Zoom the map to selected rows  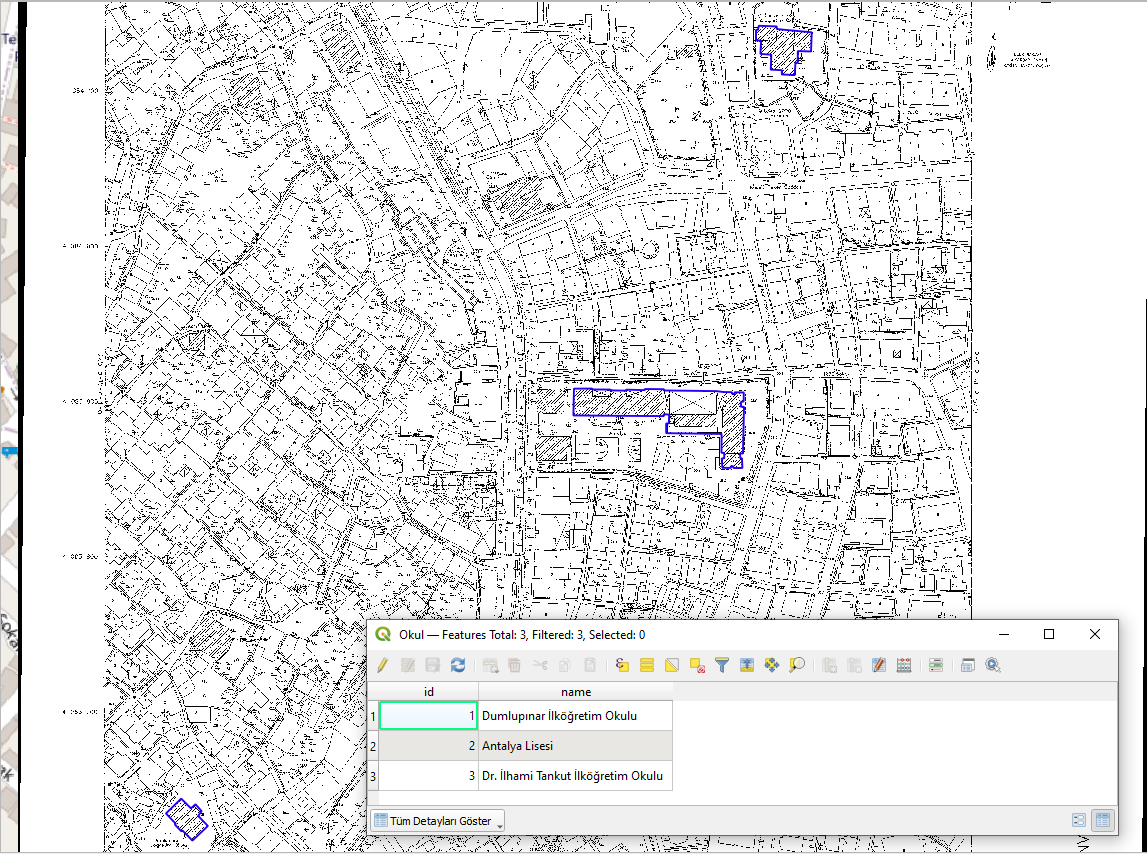click(x=797, y=665)
